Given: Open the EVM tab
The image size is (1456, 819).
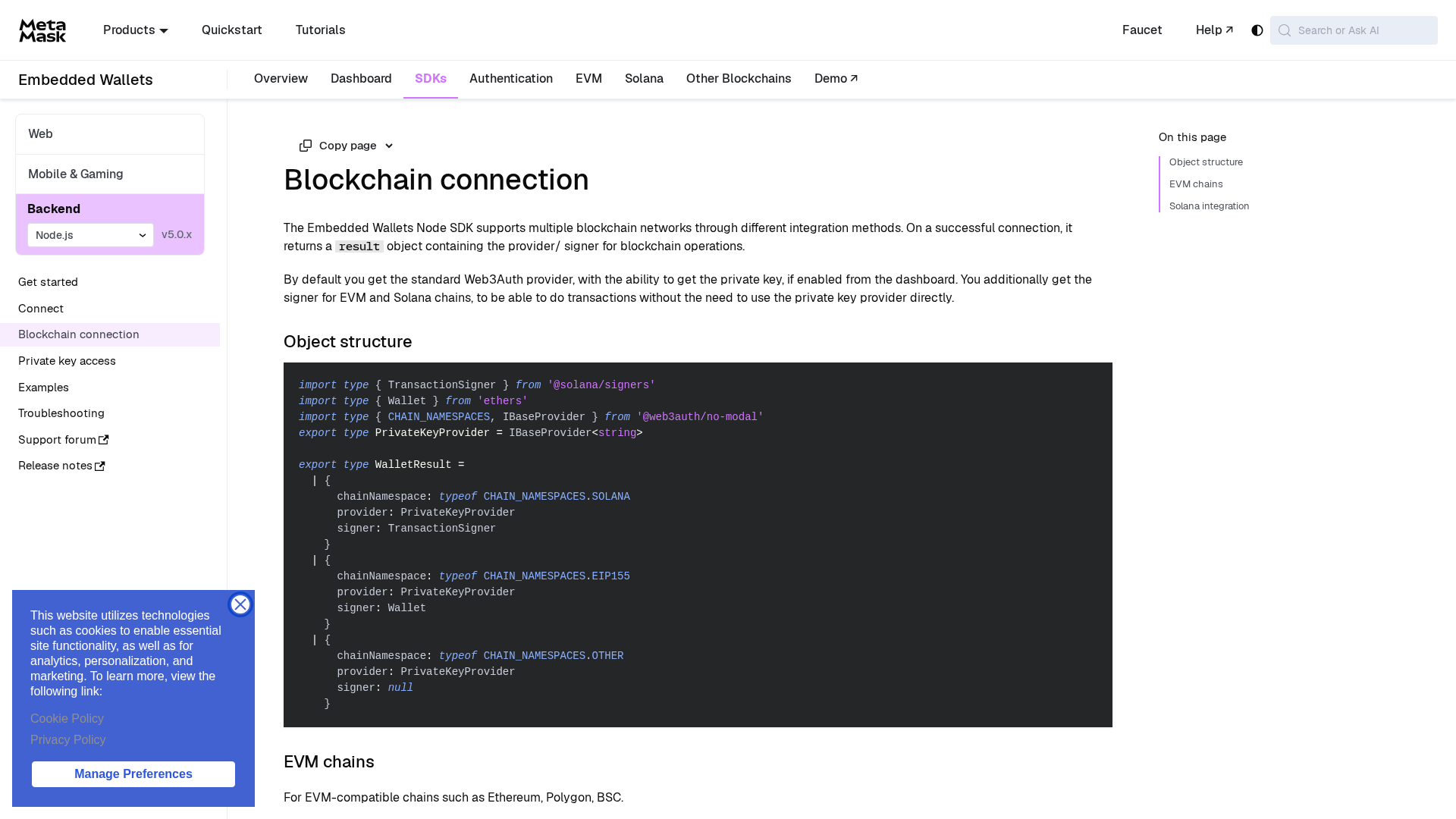Looking at the screenshot, I should point(588,79).
